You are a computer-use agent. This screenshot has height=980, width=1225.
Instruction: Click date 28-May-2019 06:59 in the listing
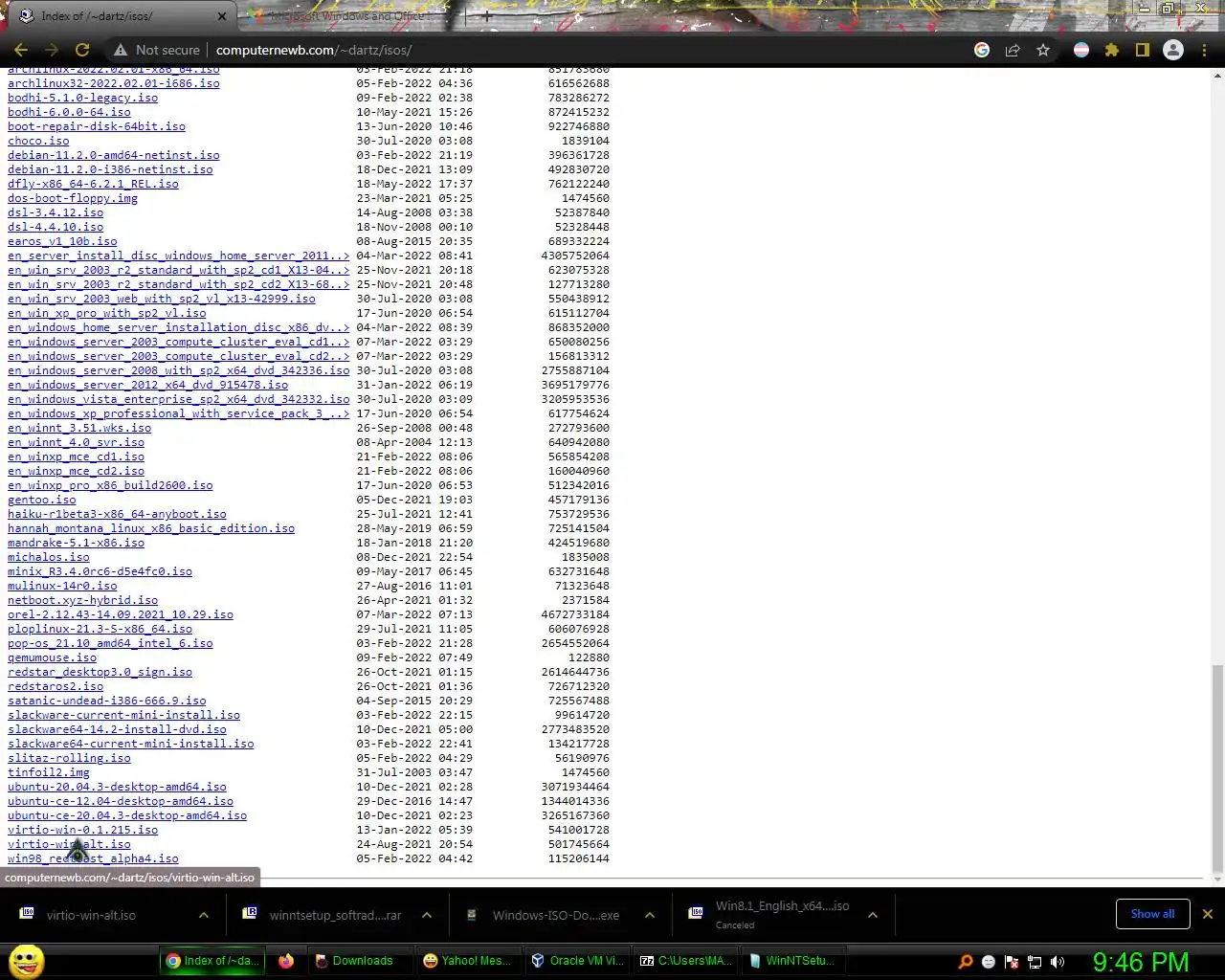pos(414,528)
